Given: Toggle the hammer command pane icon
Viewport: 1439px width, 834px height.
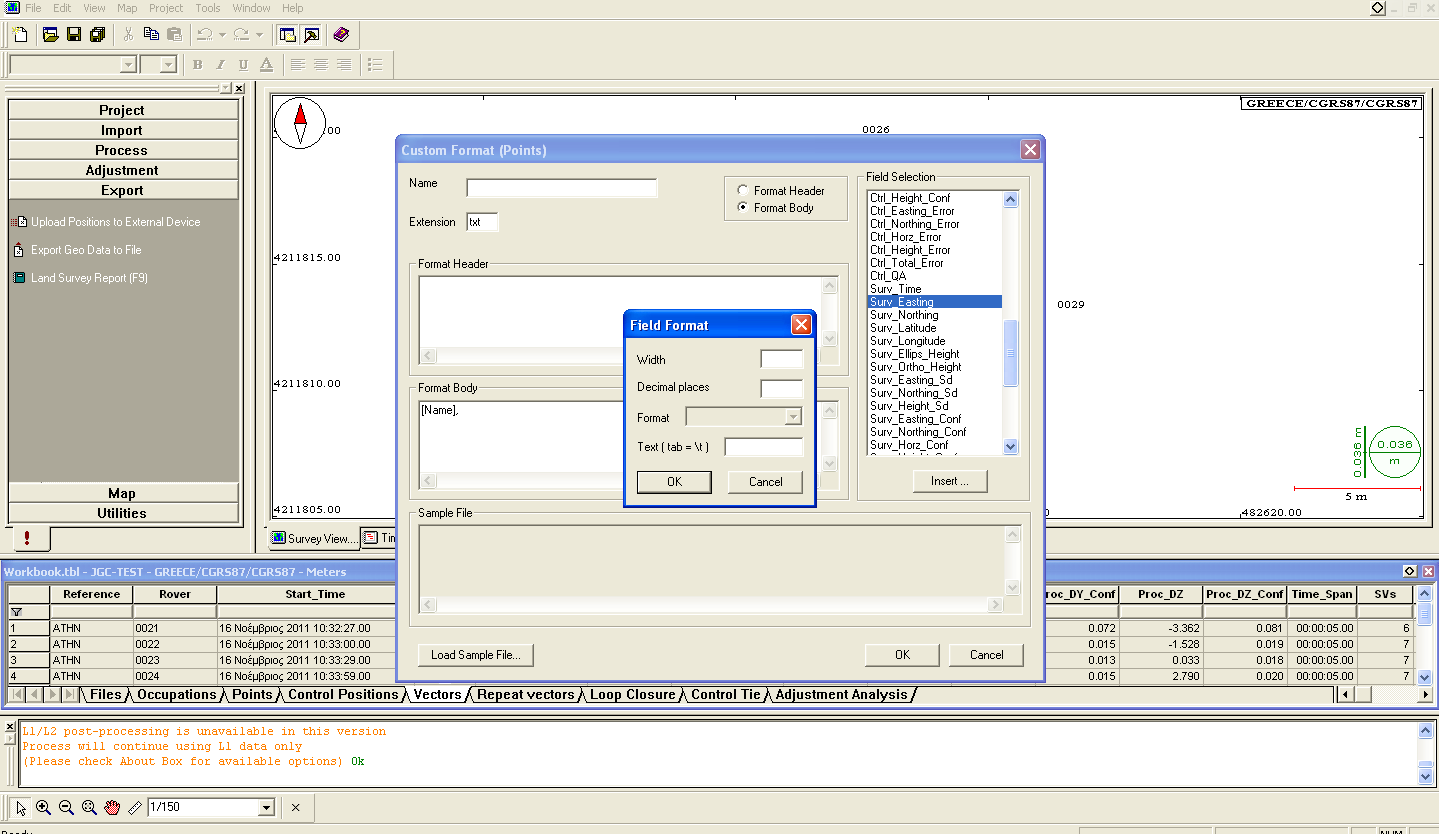Looking at the screenshot, I should pos(311,35).
